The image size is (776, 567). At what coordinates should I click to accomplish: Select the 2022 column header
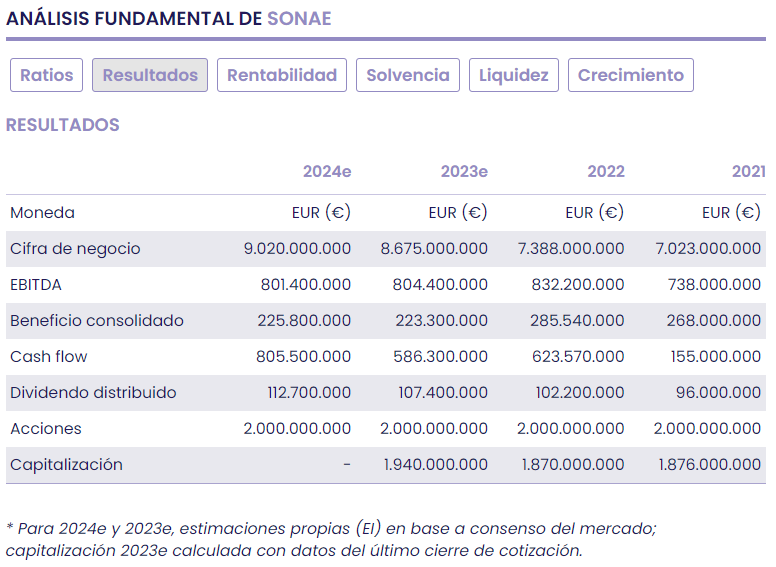point(606,171)
